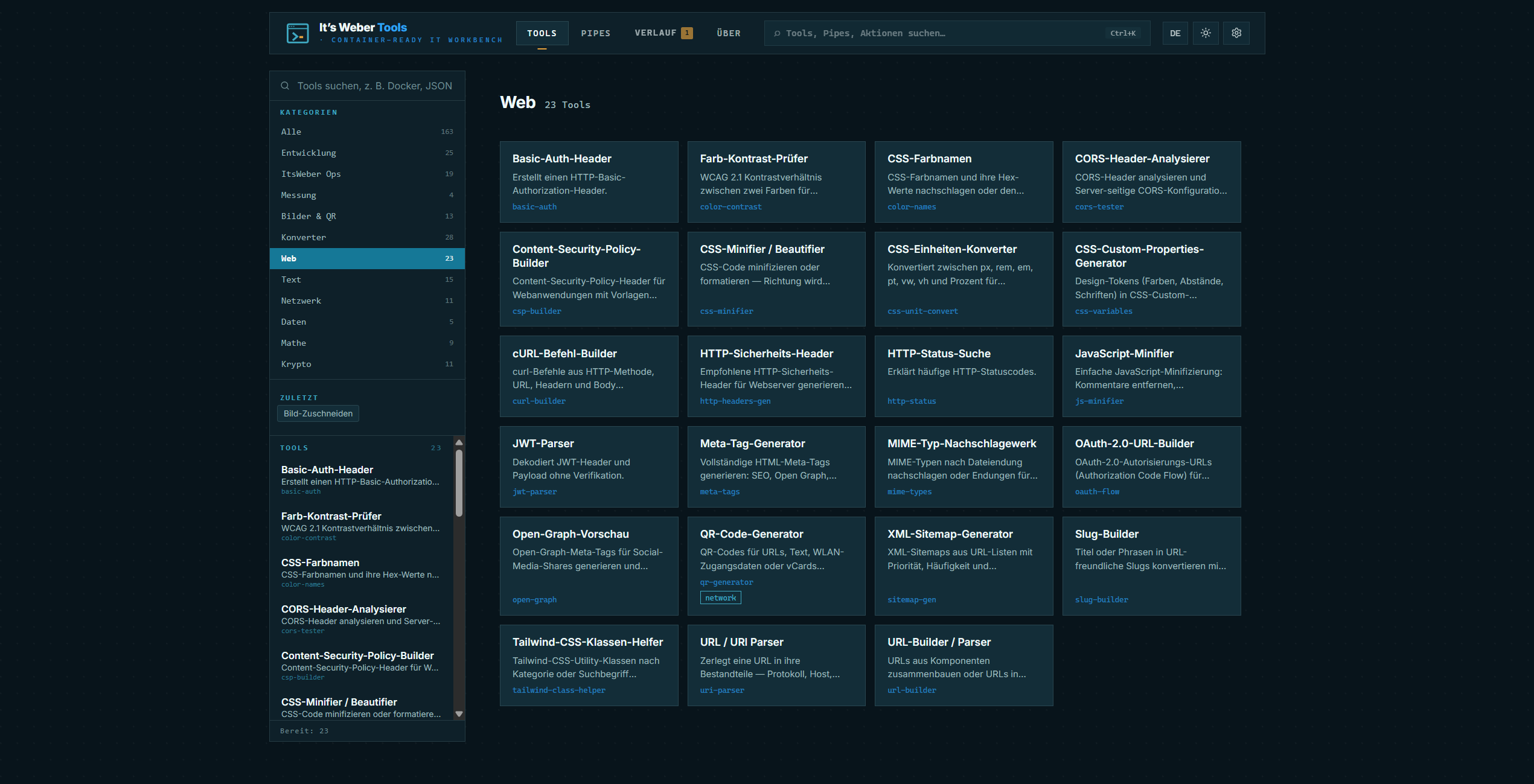1534x784 pixels.
Task: Select the Daten category
Action: [x=367, y=322]
